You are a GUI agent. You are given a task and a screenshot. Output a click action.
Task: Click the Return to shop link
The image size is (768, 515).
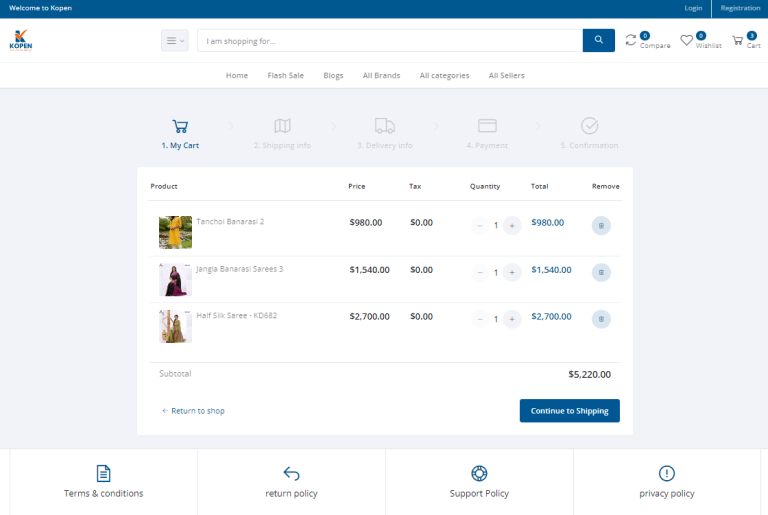point(194,411)
